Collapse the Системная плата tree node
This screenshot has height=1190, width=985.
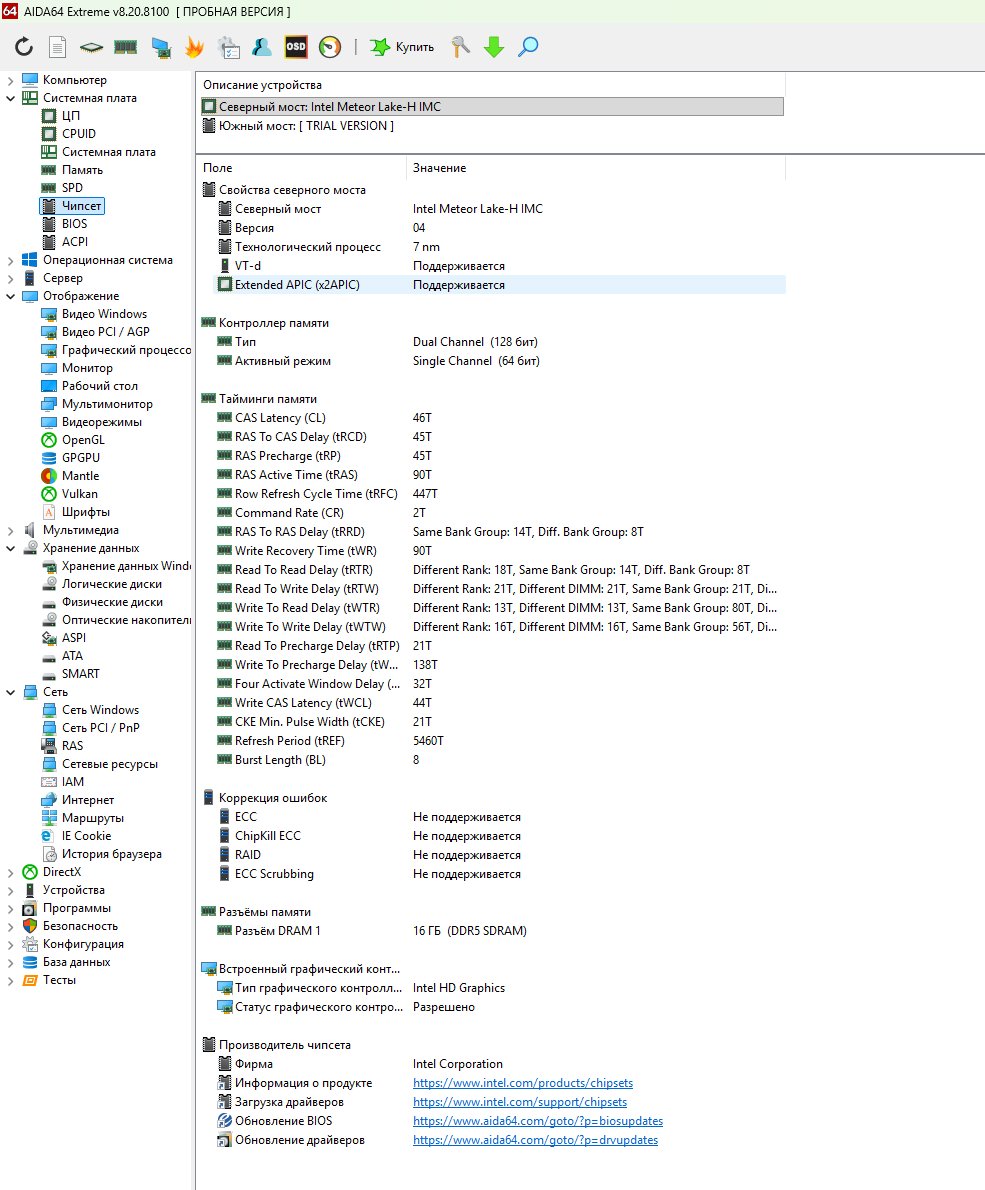11,98
